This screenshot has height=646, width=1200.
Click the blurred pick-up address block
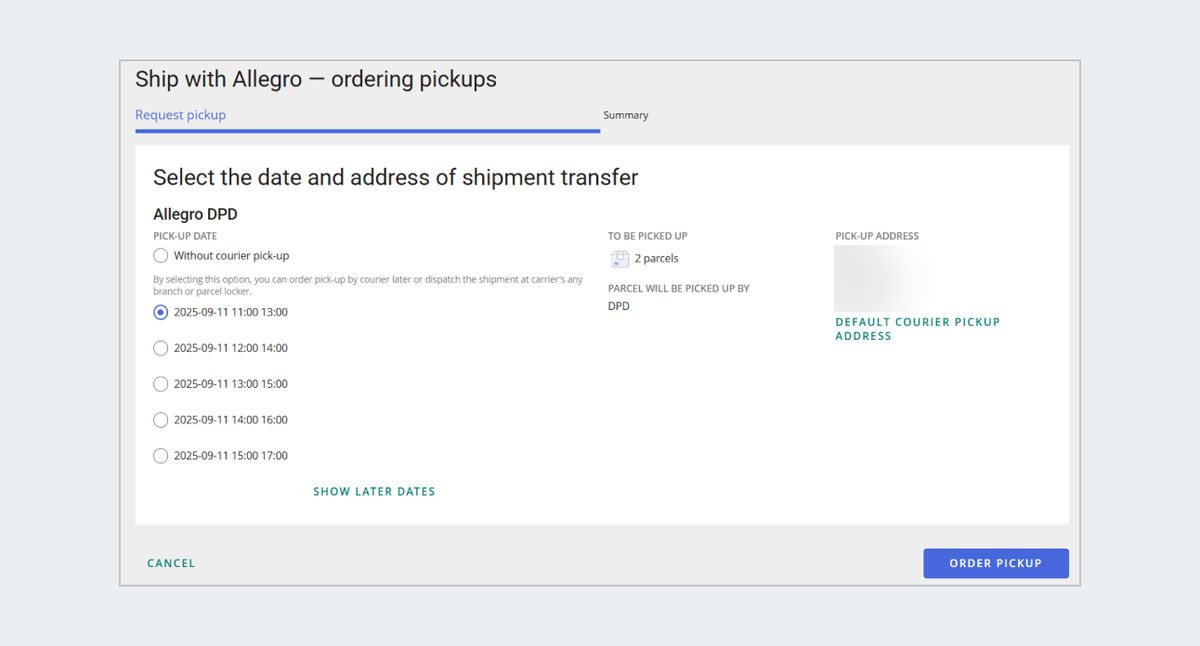pos(882,278)
